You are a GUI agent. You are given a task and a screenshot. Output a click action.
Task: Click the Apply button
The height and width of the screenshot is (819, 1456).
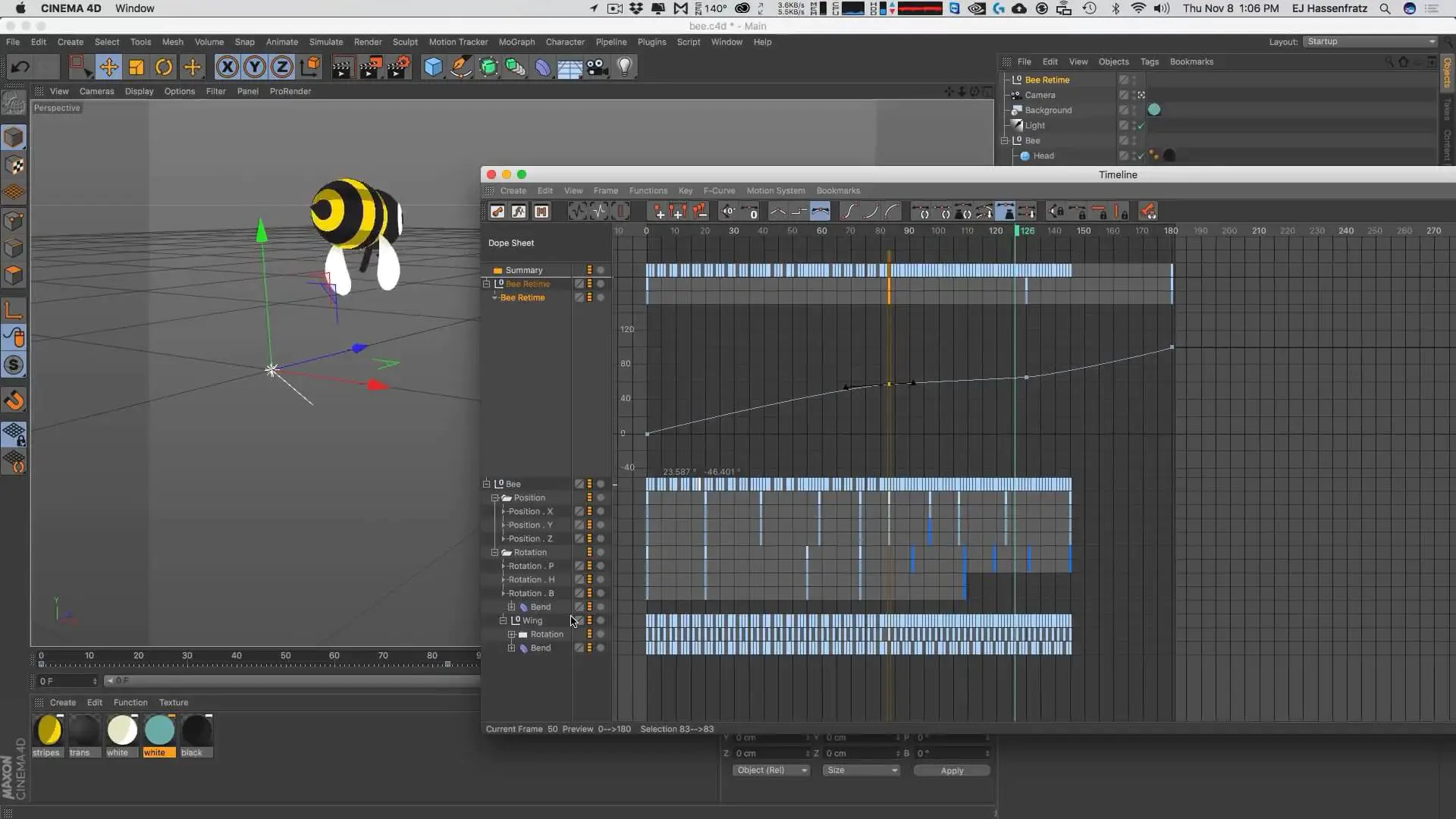pyautogui.click(x=952, y=770)
